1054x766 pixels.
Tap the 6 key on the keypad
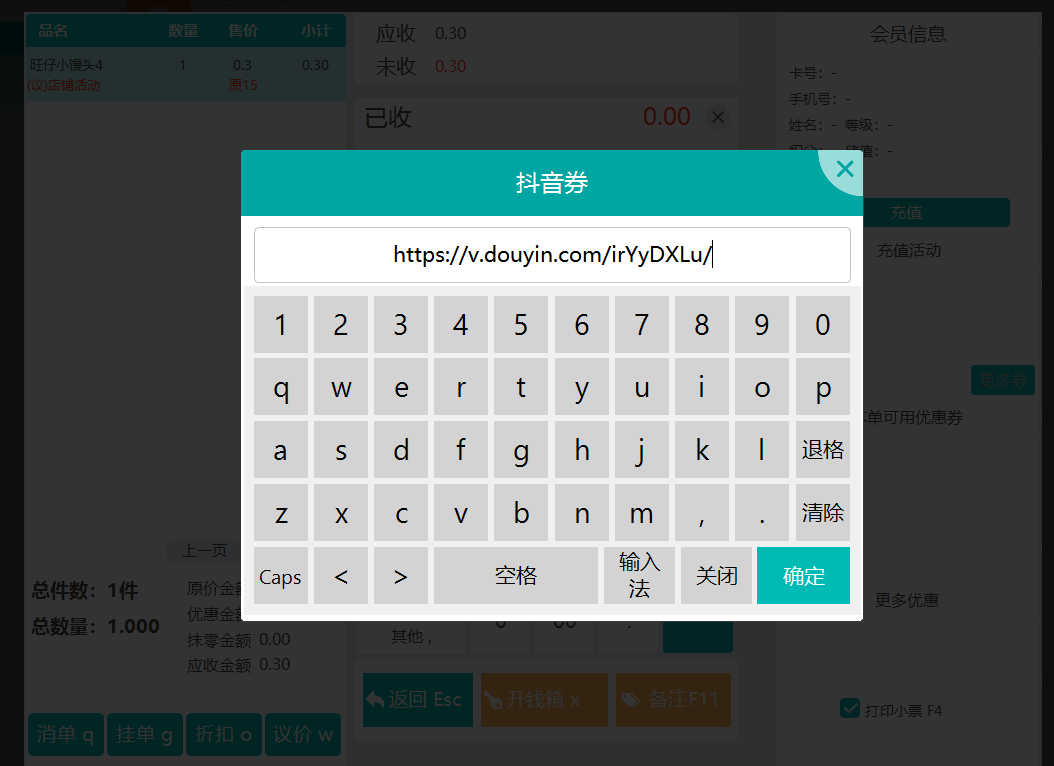(582, 325)
